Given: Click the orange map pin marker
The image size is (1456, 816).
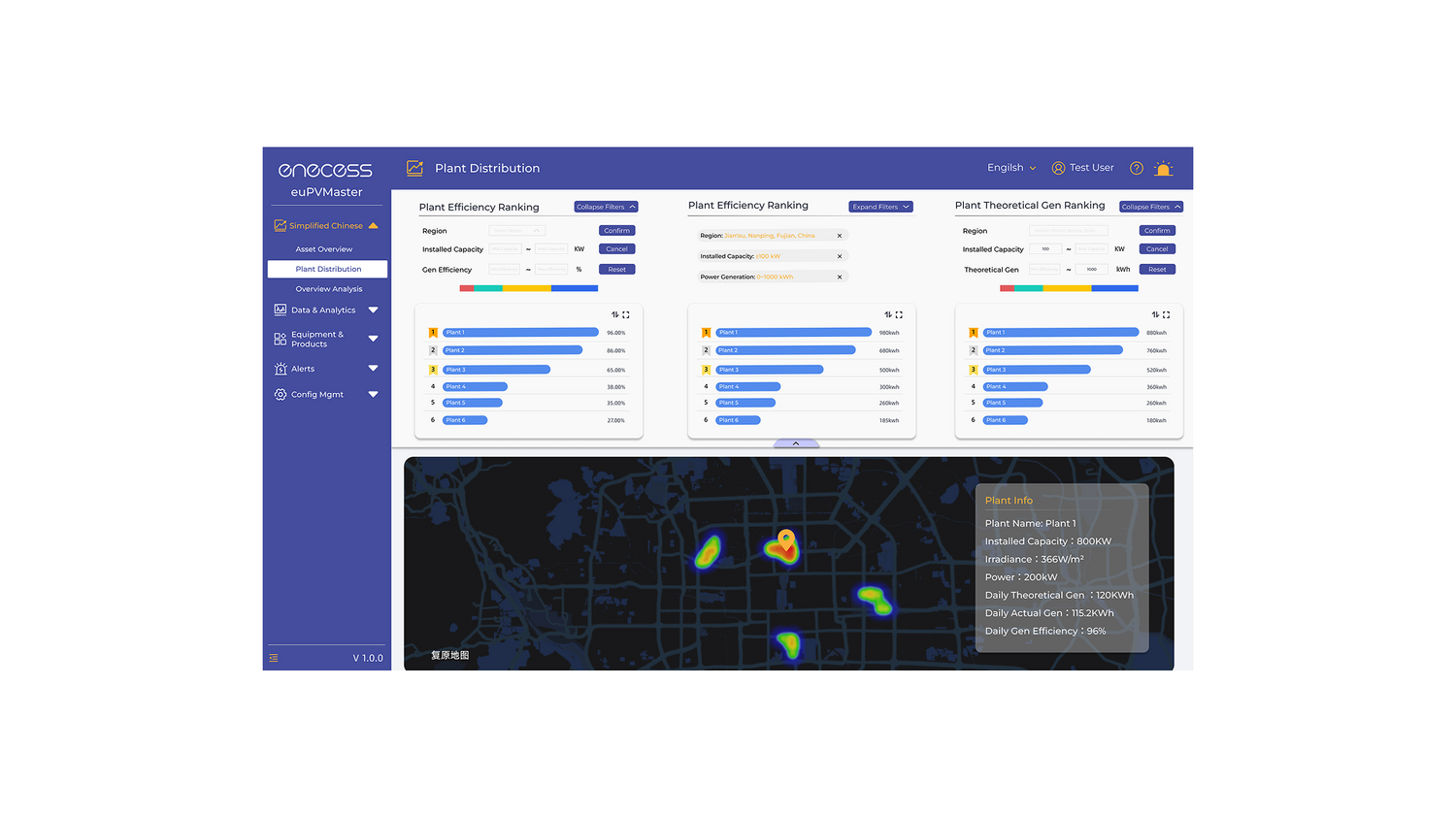Looking at the screenshot, I should point(786,539).
